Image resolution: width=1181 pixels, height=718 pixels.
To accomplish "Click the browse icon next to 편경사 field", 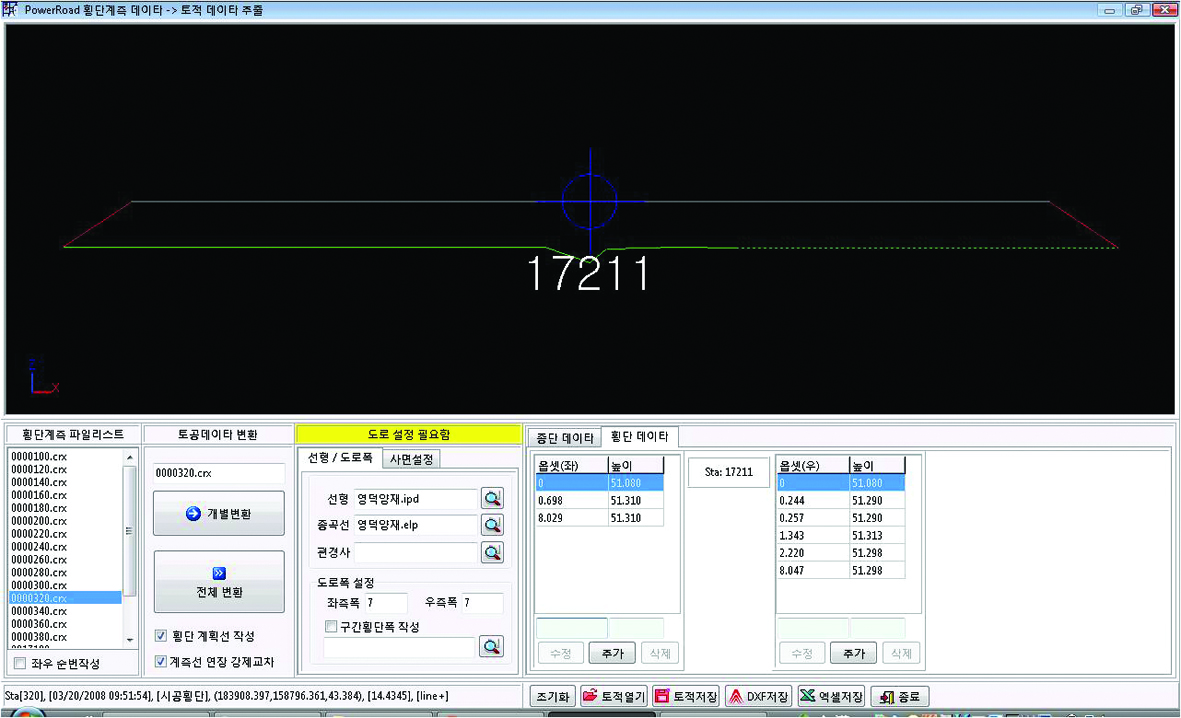I will pos(491,551).
